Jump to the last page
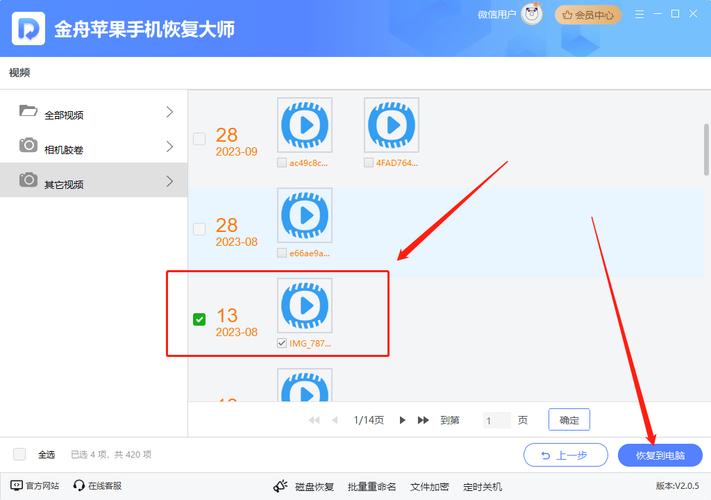Screen dimensions: 711x500 coord(423,420)
